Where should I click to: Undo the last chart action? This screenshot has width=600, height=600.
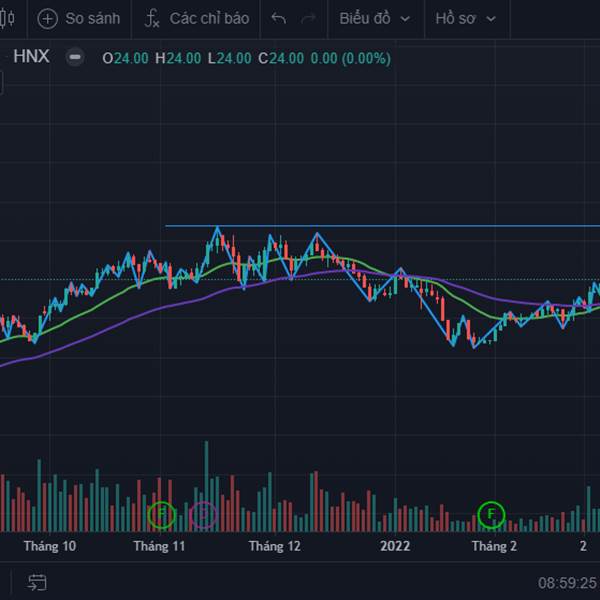point(278,18)
